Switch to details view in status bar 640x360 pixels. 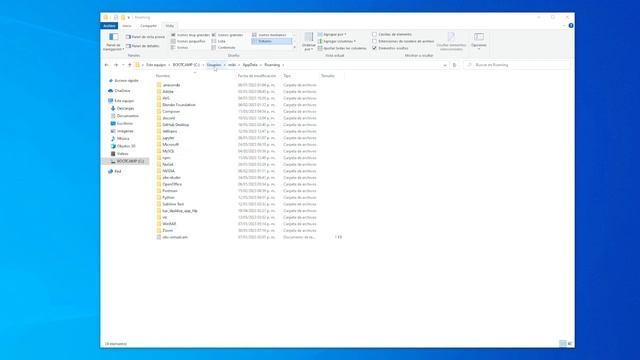563,344
